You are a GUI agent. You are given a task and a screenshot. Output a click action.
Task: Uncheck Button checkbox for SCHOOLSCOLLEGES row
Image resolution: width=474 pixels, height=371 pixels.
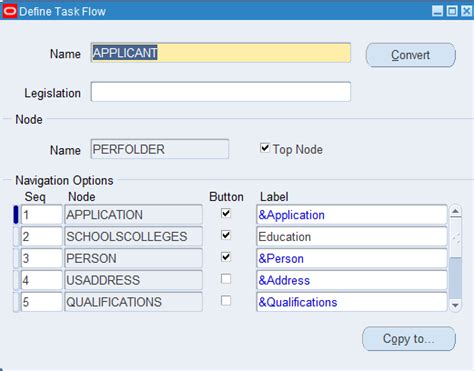pyautogui.click(x=226, y=235)
